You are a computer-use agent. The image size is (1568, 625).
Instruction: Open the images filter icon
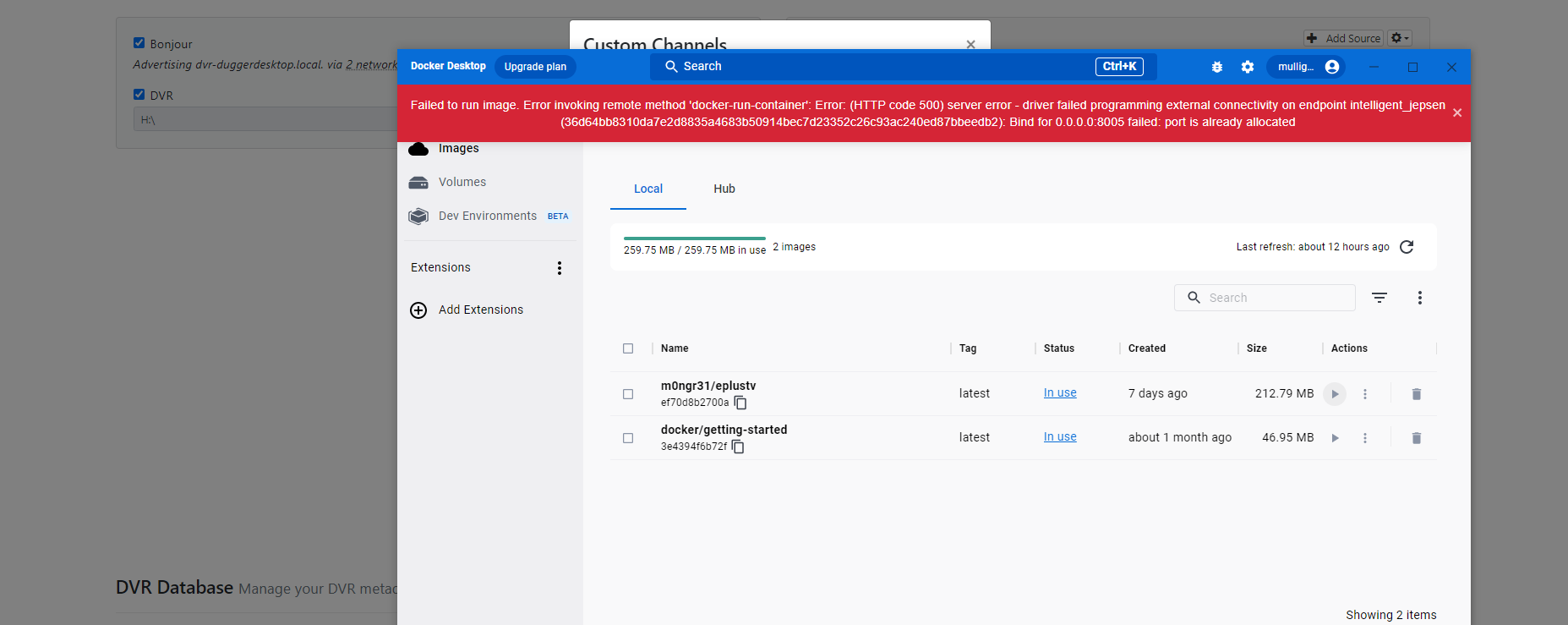1380,298
